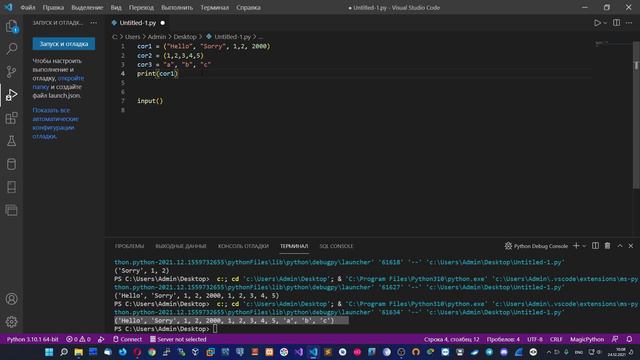Screen dimensions: 640x360
Task: Switch to the ВЫХОДНЫЕ ДАННЫЕ tab
Action: click(x=181, y=246)
